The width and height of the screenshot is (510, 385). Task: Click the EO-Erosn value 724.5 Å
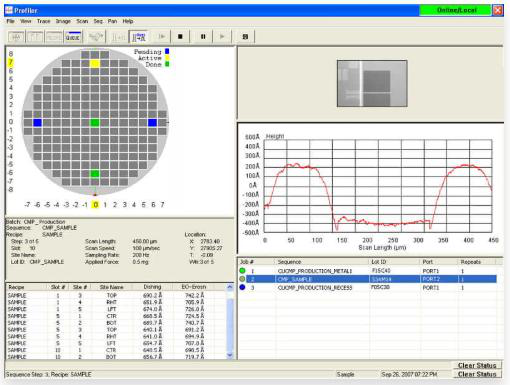(x=194, y=316)
